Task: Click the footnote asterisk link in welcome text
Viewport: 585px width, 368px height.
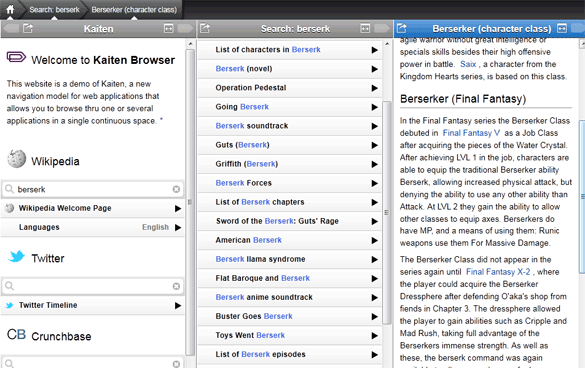Action: (161, 120)
